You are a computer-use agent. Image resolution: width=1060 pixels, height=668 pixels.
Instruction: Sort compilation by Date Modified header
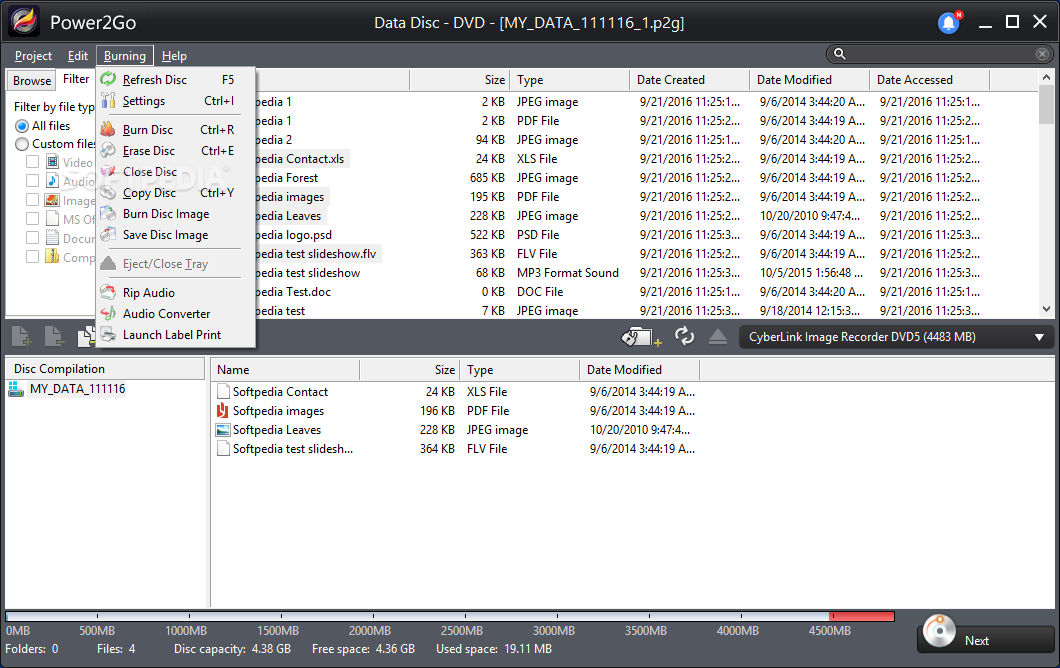[x=639, y=370]
